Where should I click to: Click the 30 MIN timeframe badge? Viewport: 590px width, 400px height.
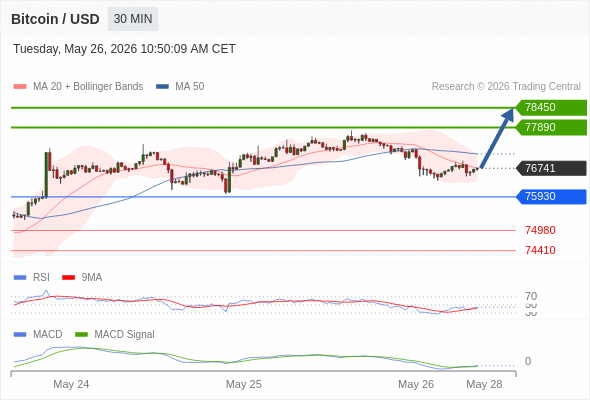coord(133,19)
